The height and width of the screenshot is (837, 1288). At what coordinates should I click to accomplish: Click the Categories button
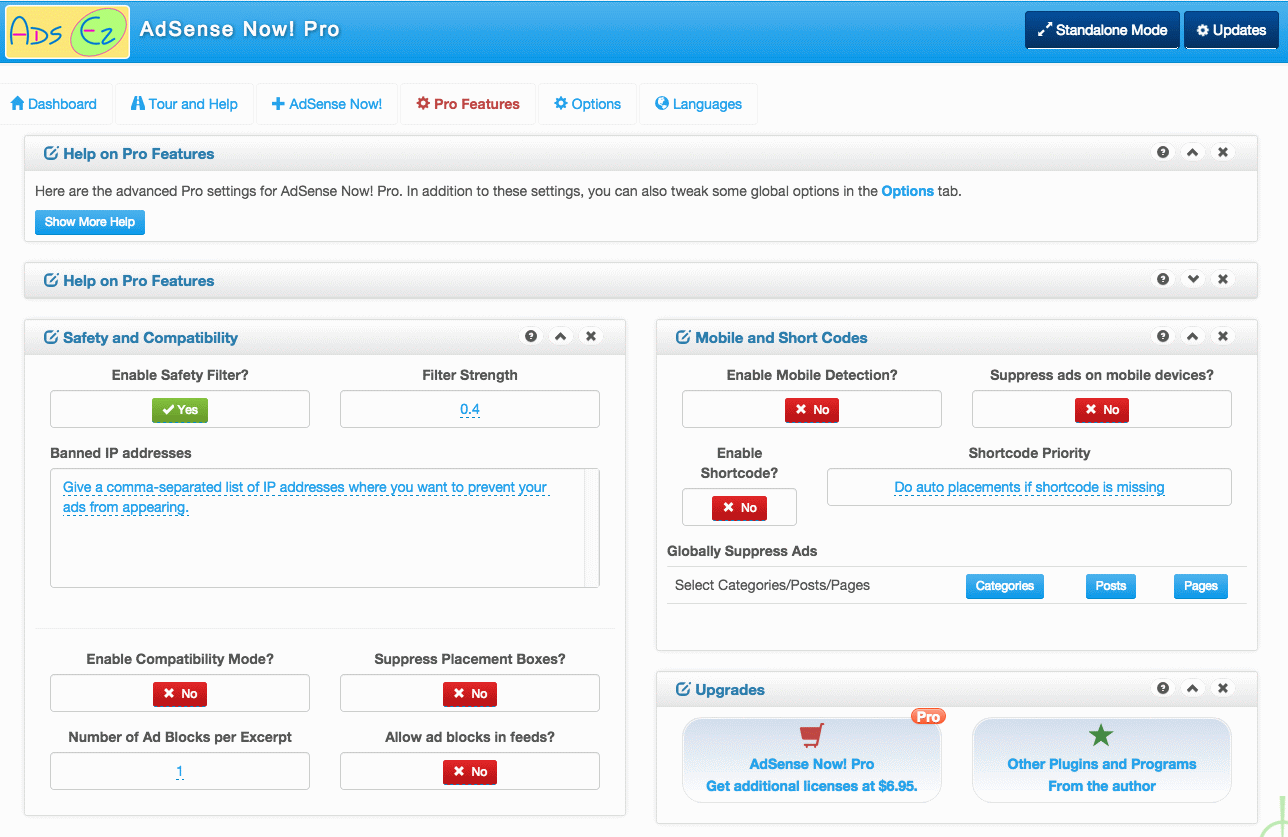click(x=1005, y=586)
